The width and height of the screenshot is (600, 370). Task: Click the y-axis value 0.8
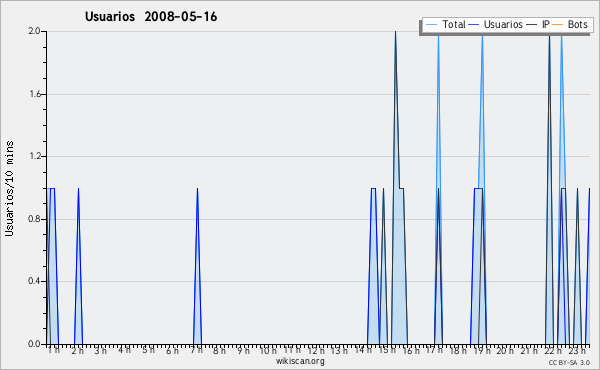pos(34,219)
